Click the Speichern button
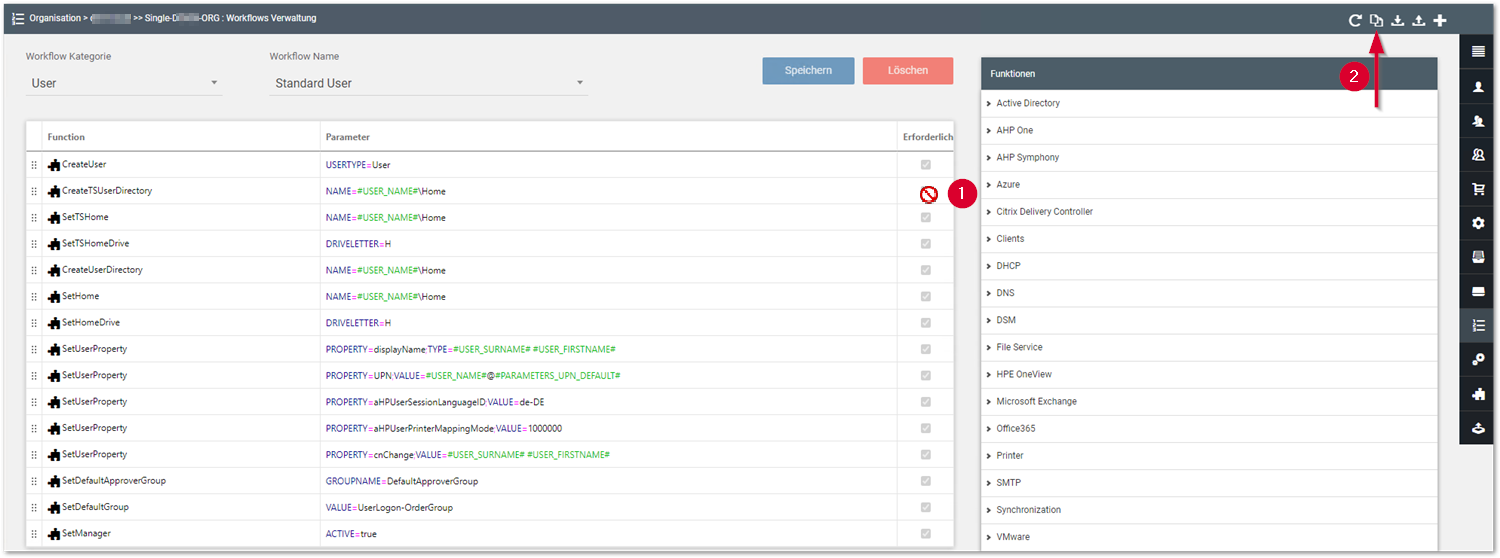This screenshot has width=1500, height=558. [808, 71]
